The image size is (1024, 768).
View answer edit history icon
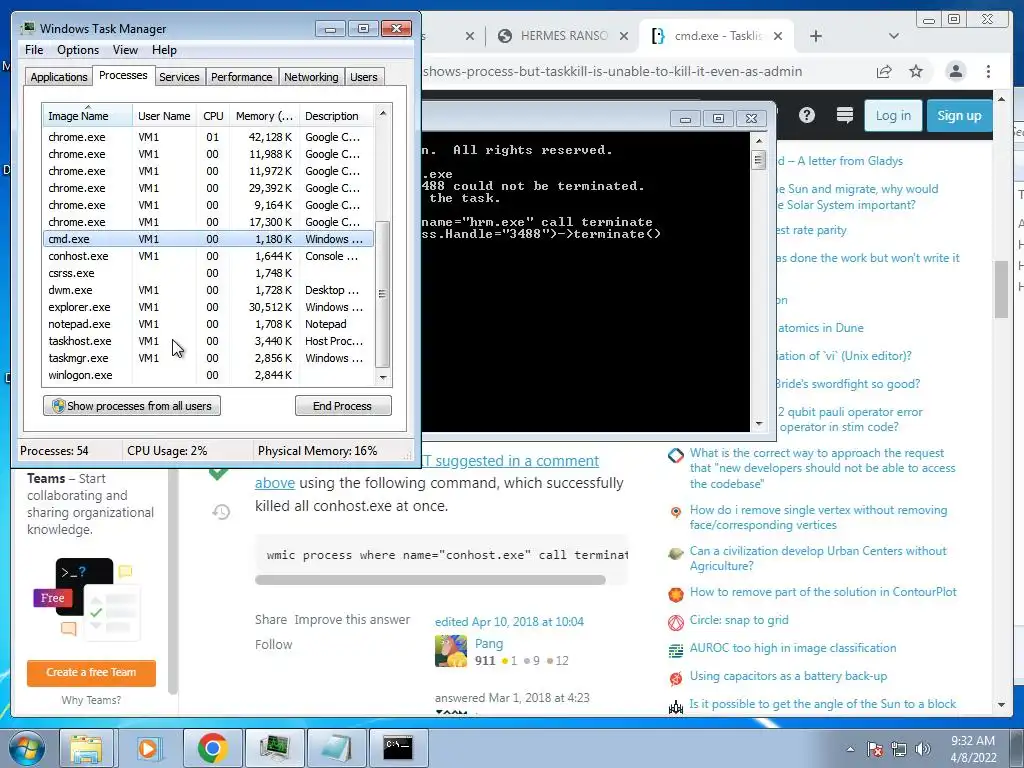pyautogui.click(x=221, y=512)
